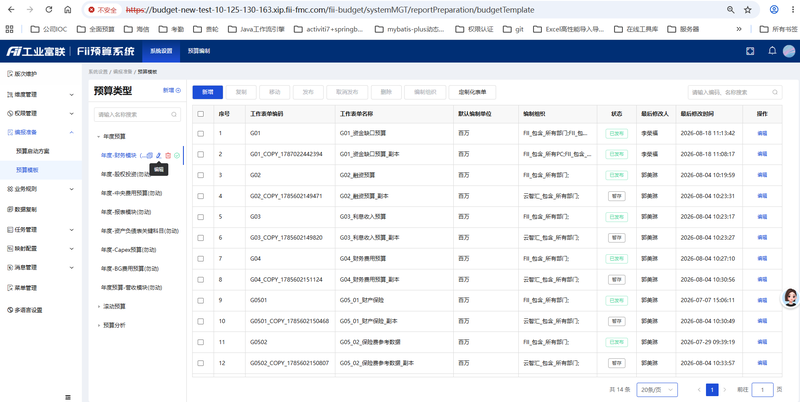Tick the select-all checkbox in the table header
This screenshot has height=402, width=800.
click(201, 114)
